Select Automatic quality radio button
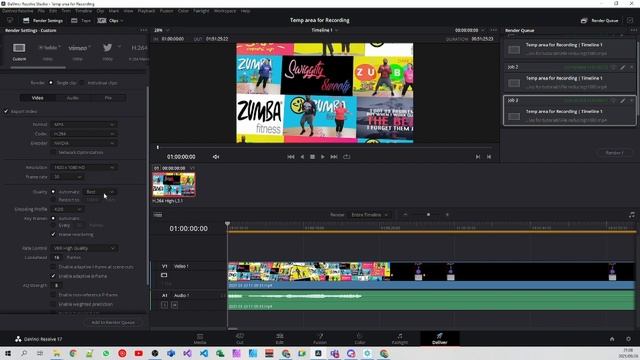The image size is (640, 360). [x=53, y=192]
